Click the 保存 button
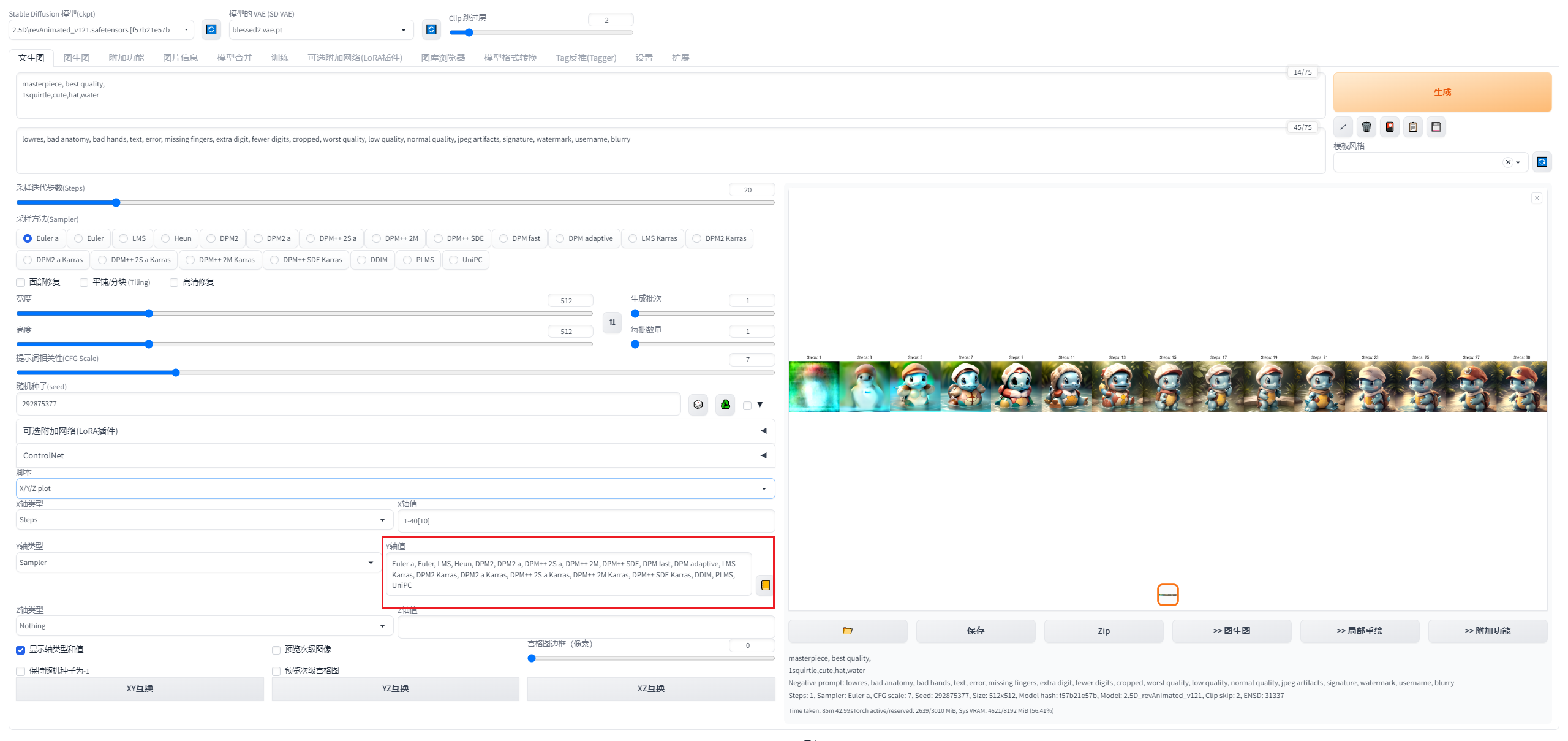The image size is (1568, 741). point(976,631)
